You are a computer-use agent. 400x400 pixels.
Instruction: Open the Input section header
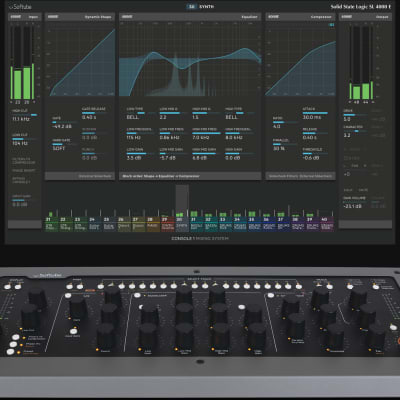[x=24, y=17]
